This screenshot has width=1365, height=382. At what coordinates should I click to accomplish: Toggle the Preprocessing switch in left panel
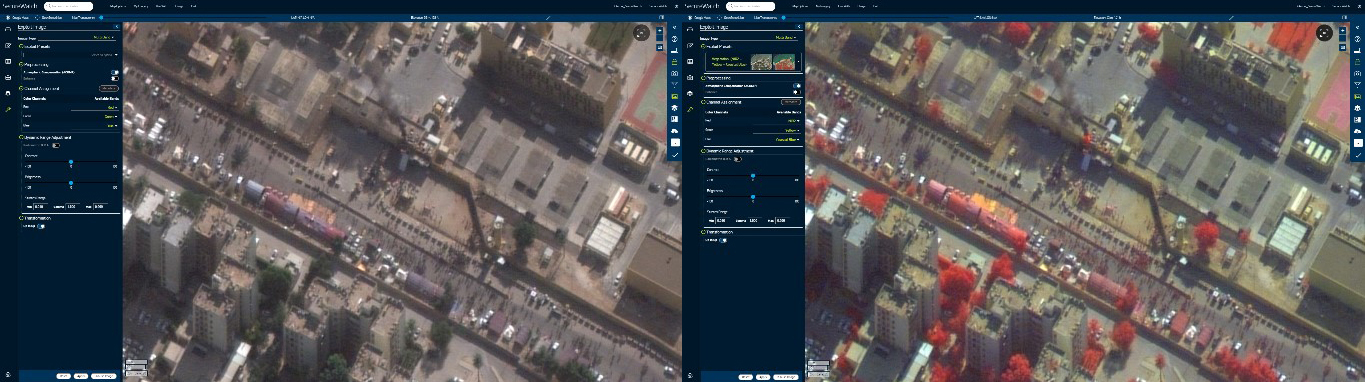115,73
